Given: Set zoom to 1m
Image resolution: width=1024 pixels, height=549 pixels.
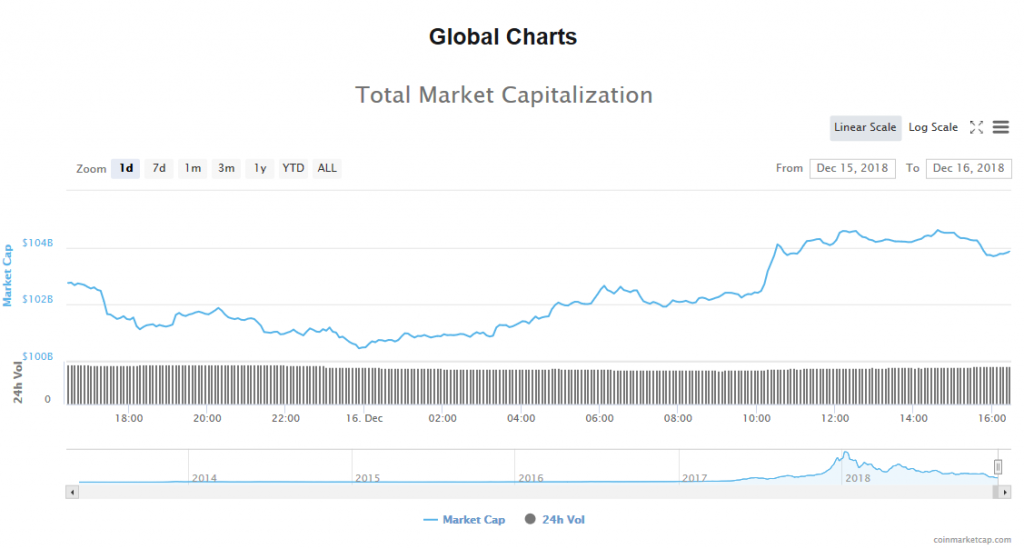Looking at the screenshot, I should tap(193, 168).
